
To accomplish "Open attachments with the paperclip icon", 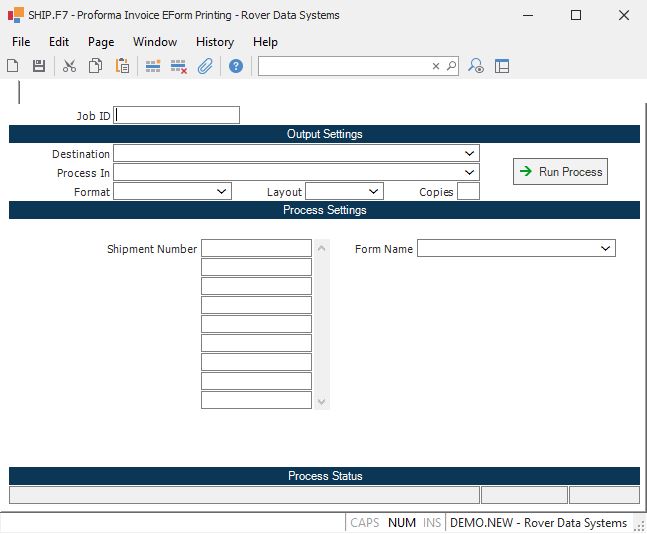I will 205,66.
